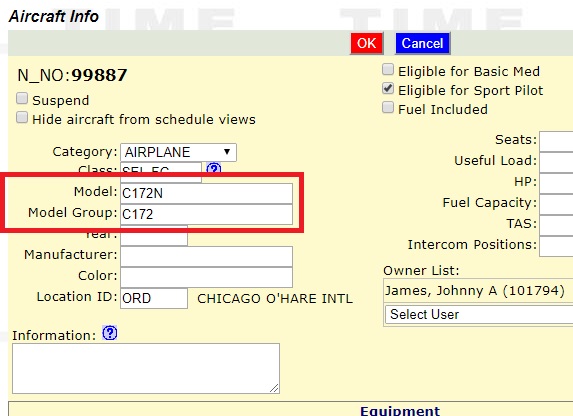Click the Model Group field with C172
The height and width of the screenshot is (416, 573).
pos(206,214)
